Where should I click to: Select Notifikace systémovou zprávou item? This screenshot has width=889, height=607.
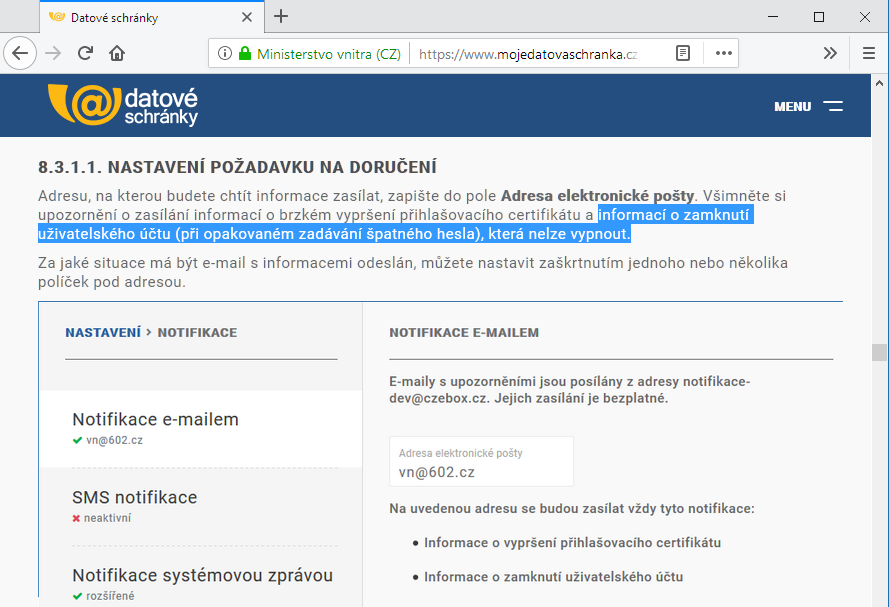(x=201, y=584)
